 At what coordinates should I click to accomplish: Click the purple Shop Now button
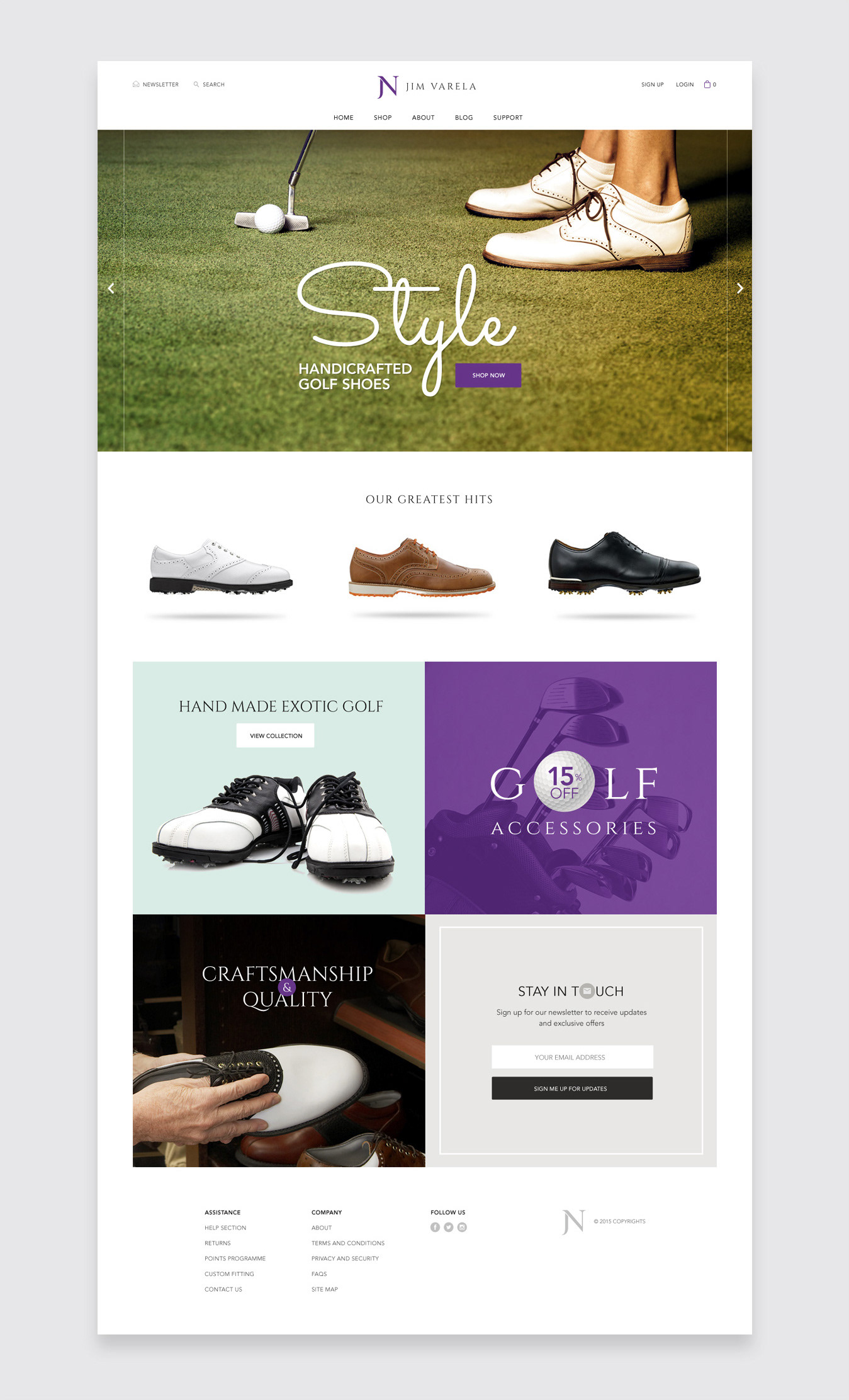pos(488,375)
